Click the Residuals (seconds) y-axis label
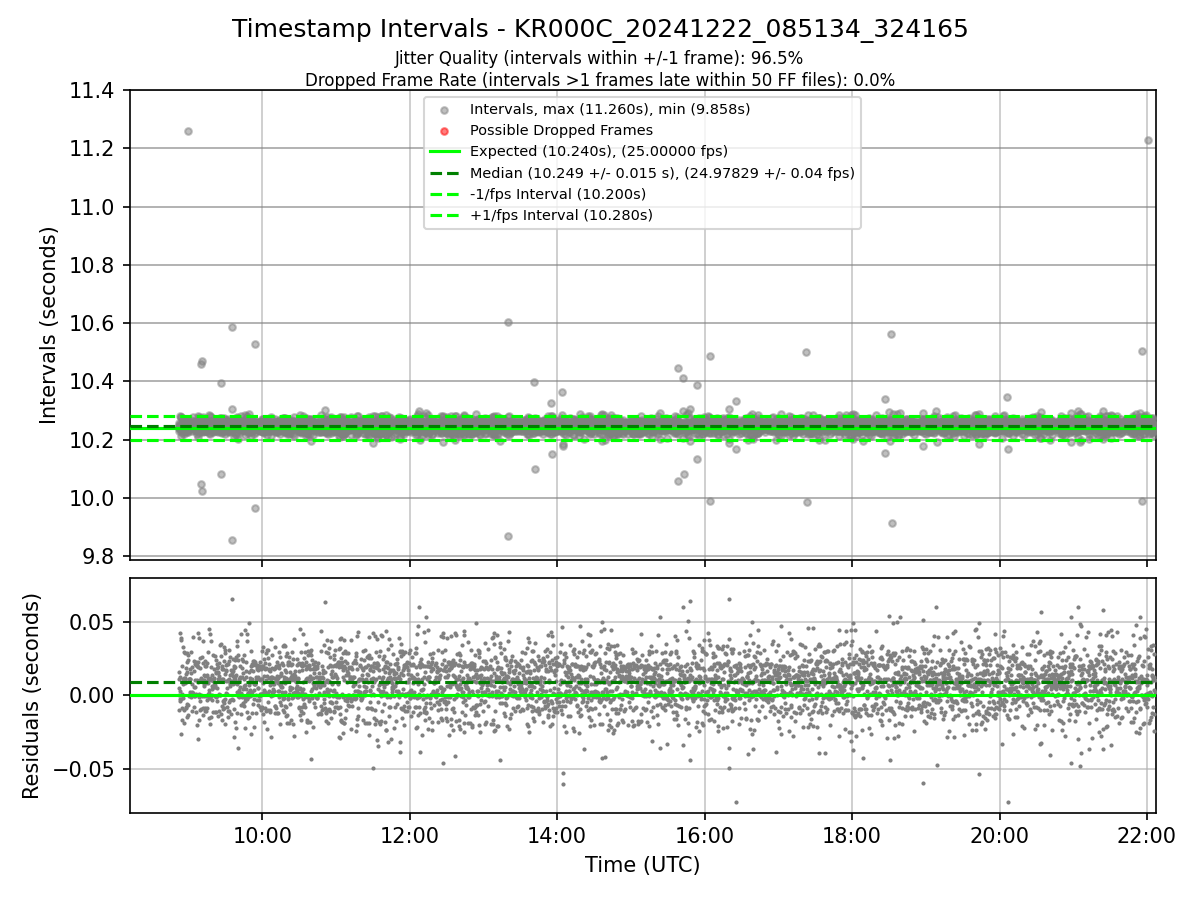Image resolution: width=1200 pixels, height=900 pixels. click(31, 696)
